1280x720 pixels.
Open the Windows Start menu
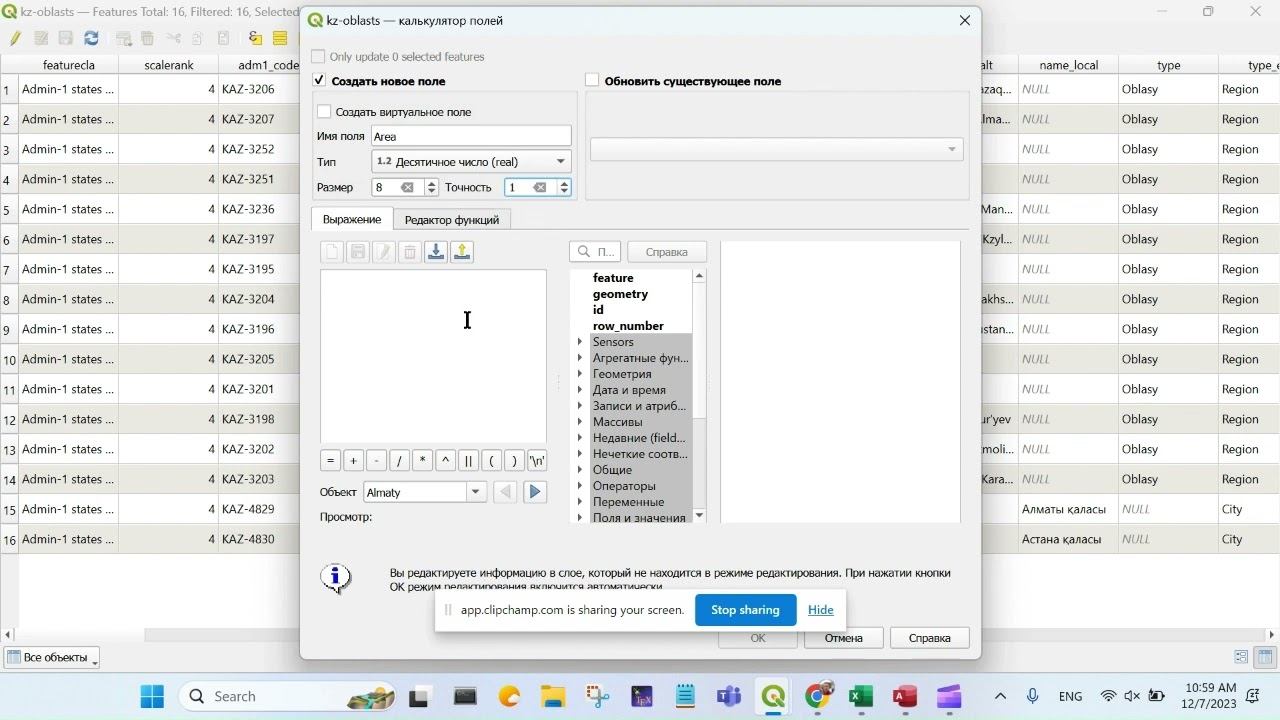tap(152, 696)
